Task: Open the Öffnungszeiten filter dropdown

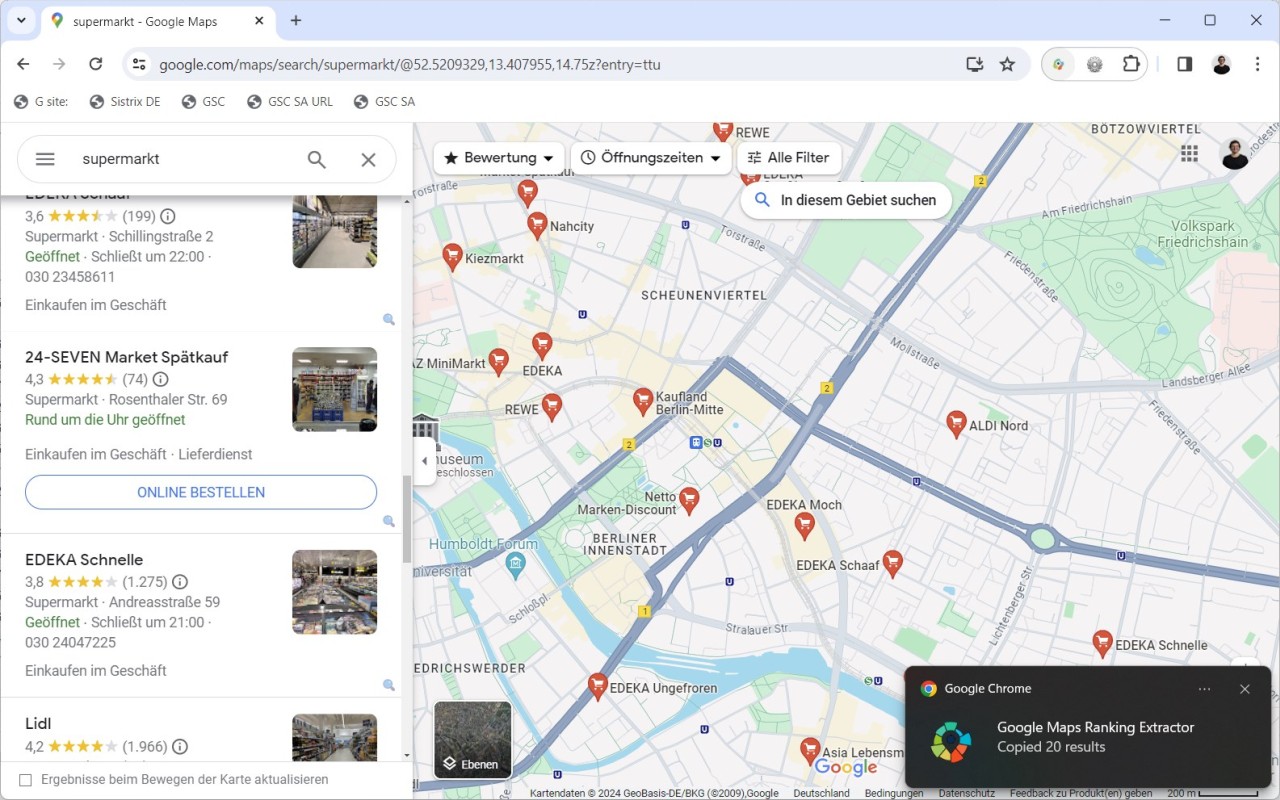Action: pos(651,158)
